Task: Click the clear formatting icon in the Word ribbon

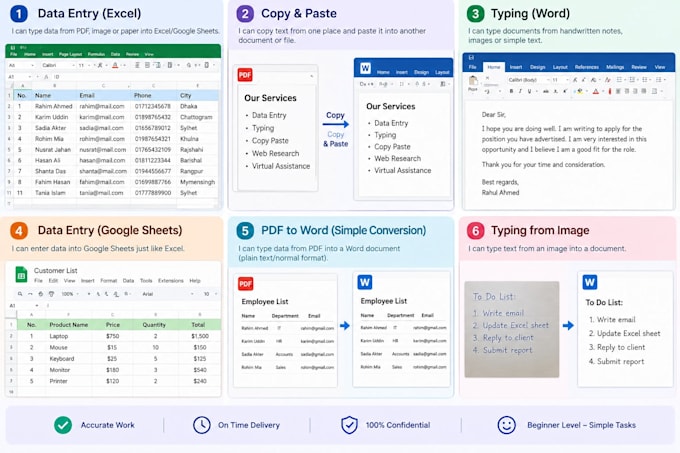Action: [x=608, y=80]
